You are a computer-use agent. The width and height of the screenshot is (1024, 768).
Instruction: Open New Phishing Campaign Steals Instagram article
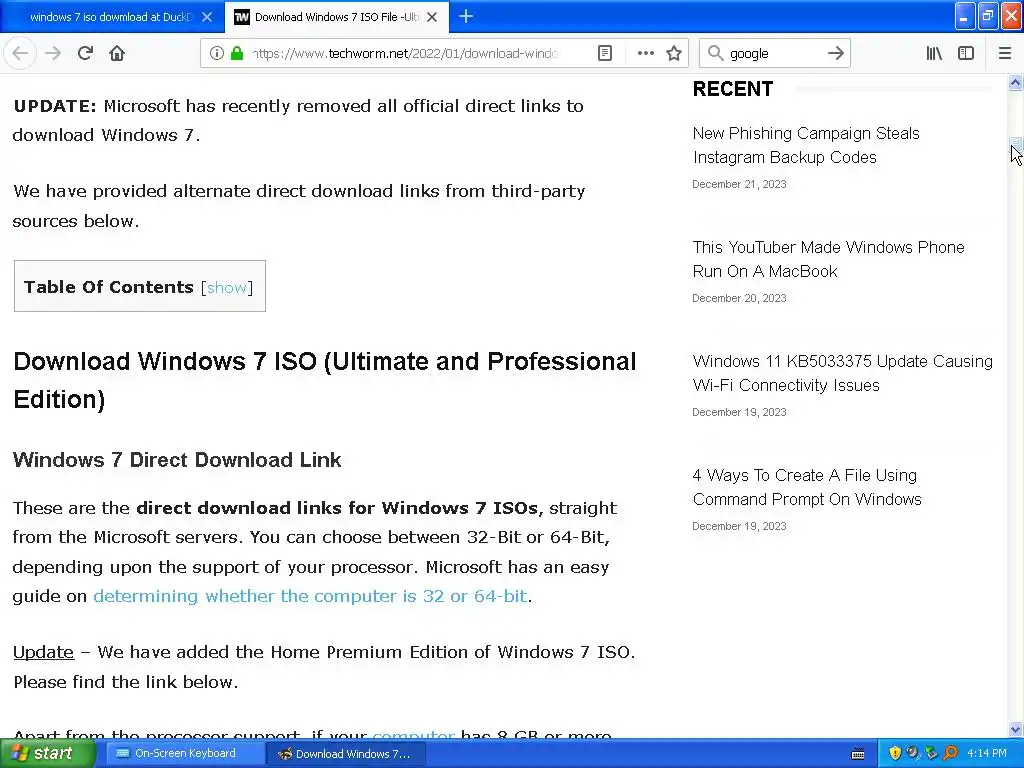click(x=806, y=145)
